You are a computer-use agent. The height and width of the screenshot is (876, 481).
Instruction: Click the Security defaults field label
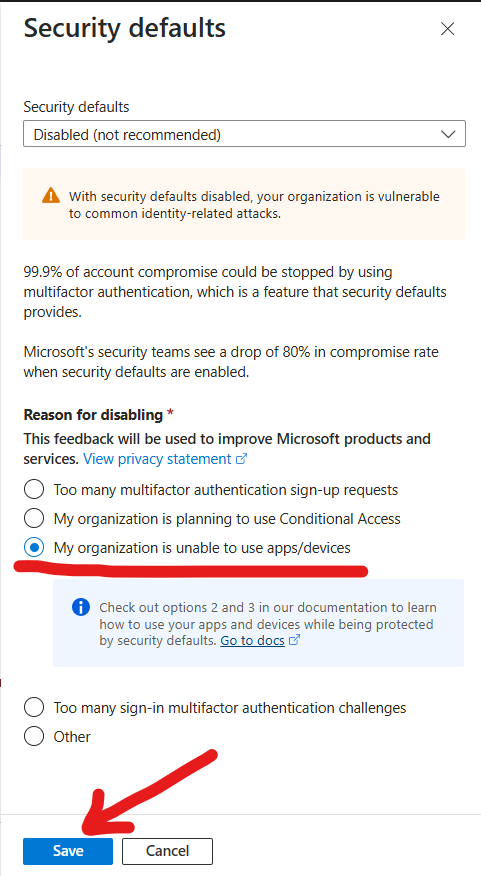tap(76, 107)
